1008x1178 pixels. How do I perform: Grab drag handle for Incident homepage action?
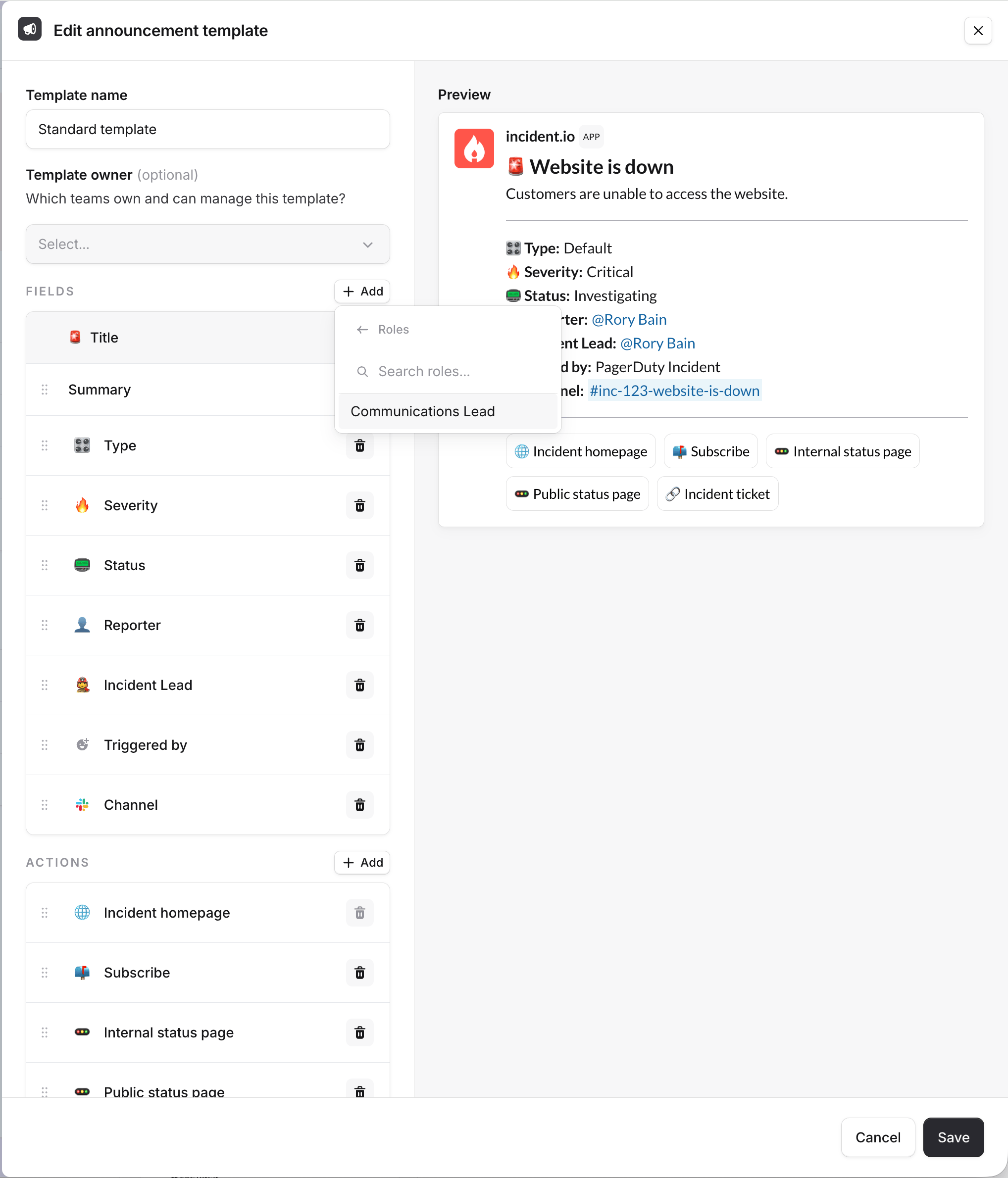click(45, 913)
